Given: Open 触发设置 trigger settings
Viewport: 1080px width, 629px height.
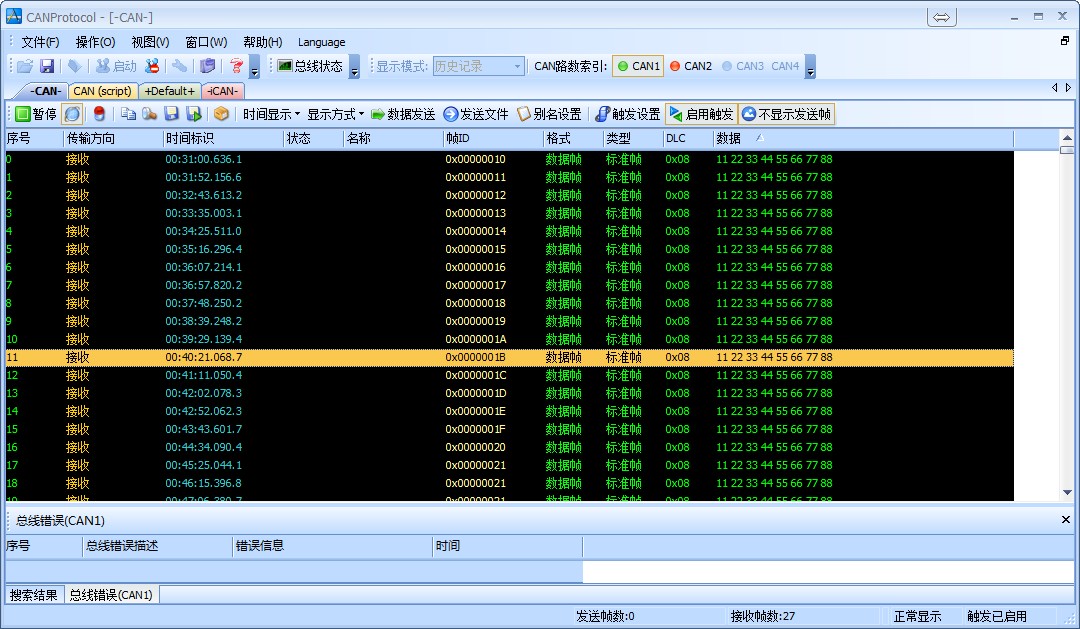Looking at the screenshot, I should (627, 114).
